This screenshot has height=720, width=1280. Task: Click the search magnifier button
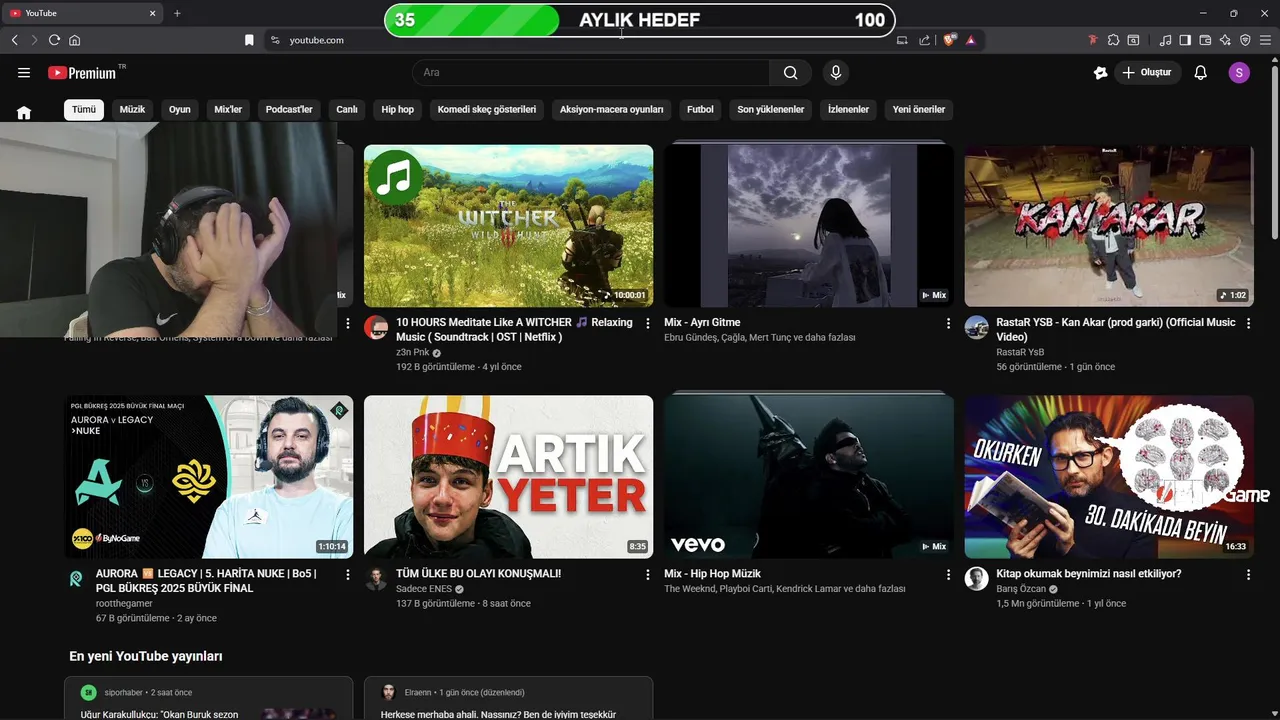(x=791, y=72)
